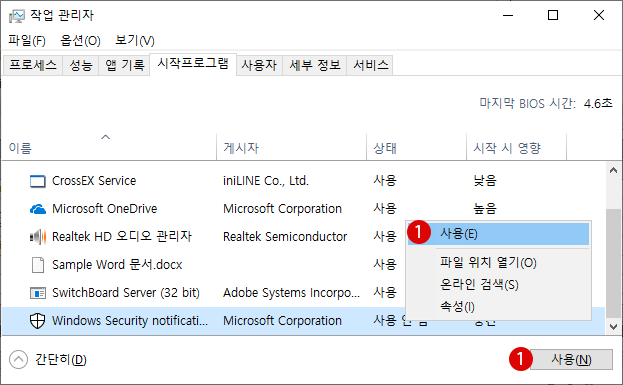623x385 pixels.
Task: Click the CrossEX Service window icon
Action: pos(38,181)
